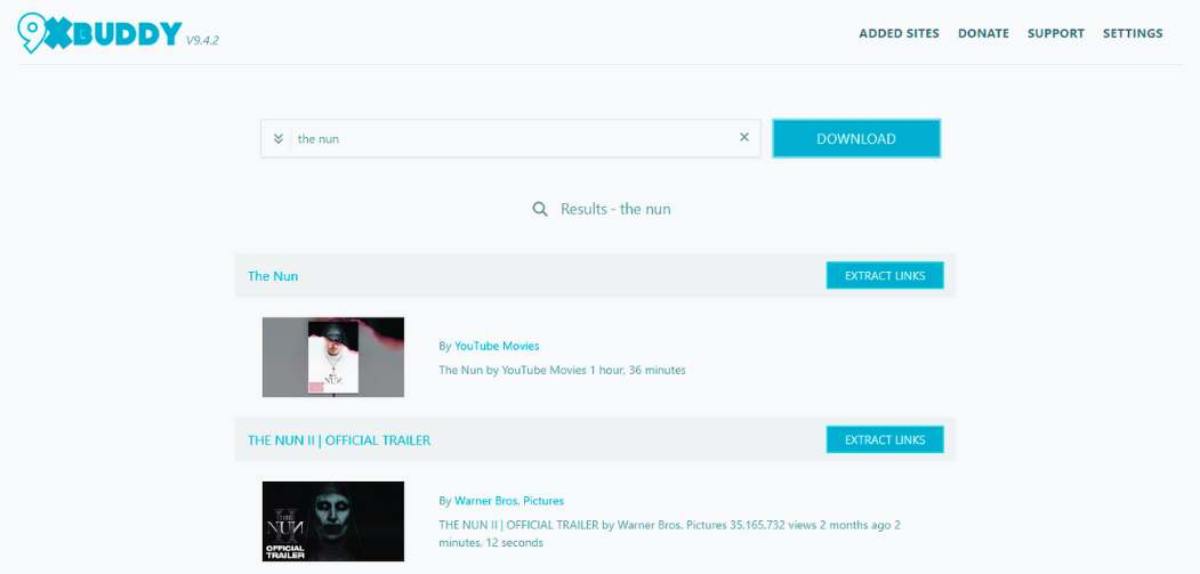This screenshot has height=574, width=1200.
Task: Open 'The Nun' result title
Action: click(x=273, y=276)
